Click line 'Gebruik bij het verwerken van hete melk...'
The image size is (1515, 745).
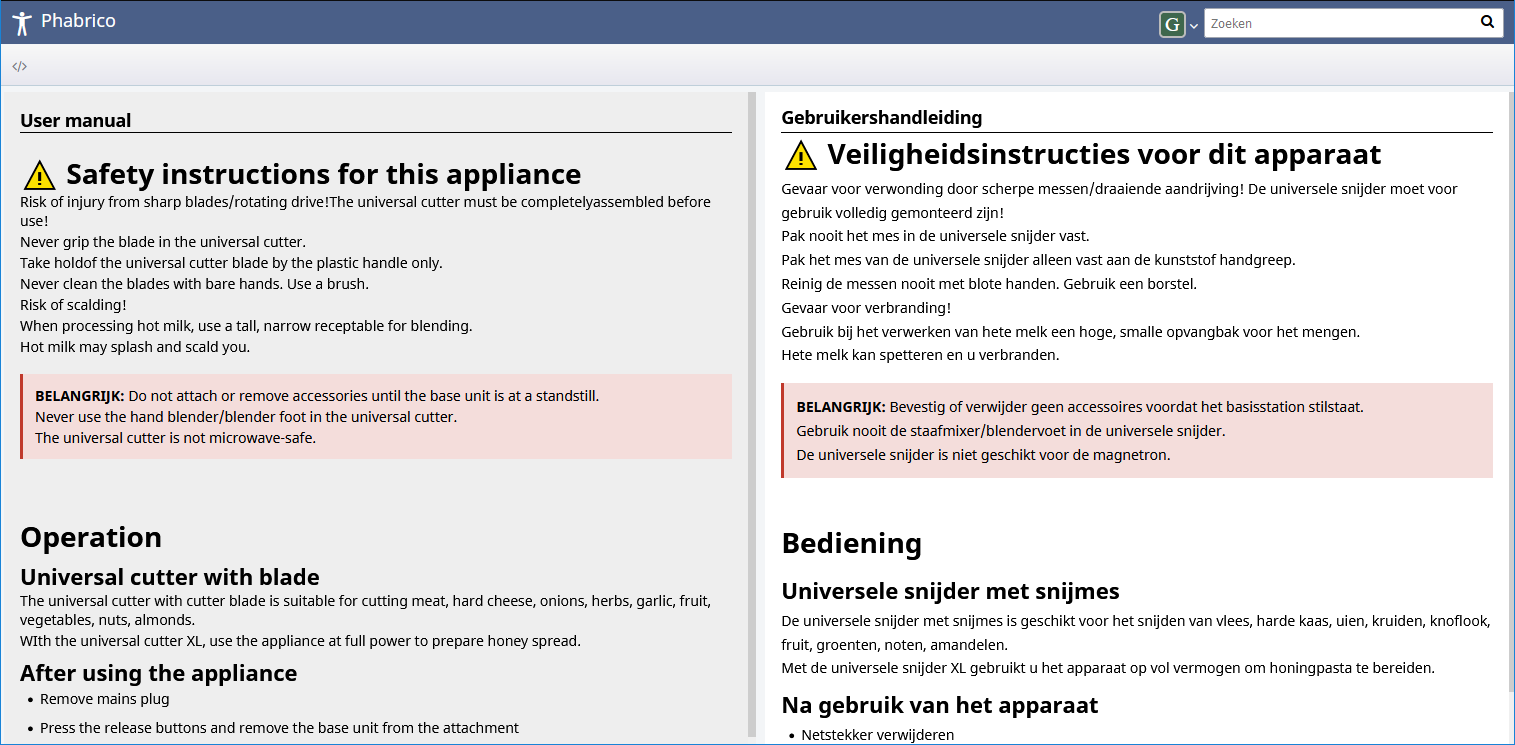click(1071, 332)
